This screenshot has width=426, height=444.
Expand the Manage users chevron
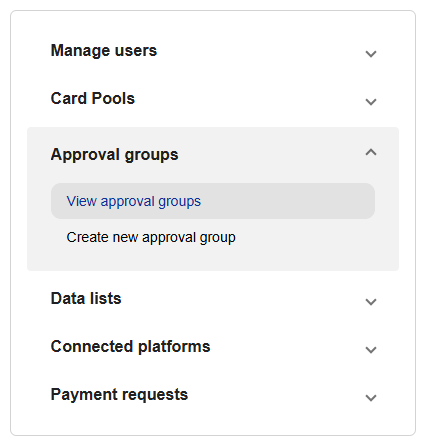(371, 54)
